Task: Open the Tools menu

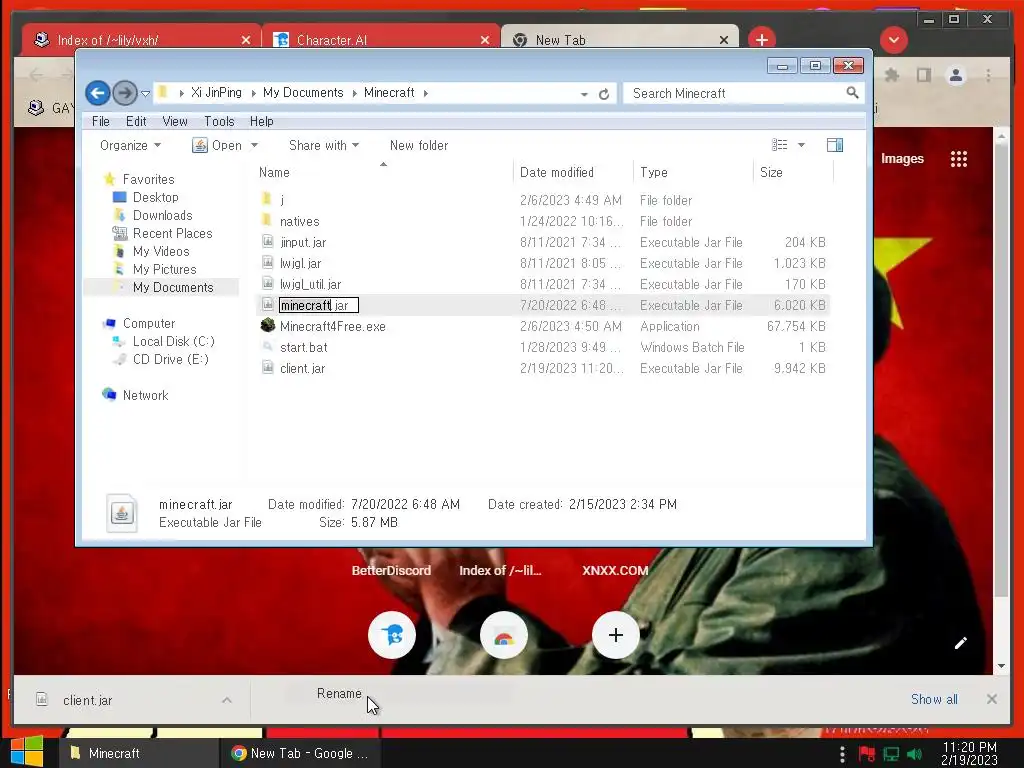Action: (x=219, y=121)
